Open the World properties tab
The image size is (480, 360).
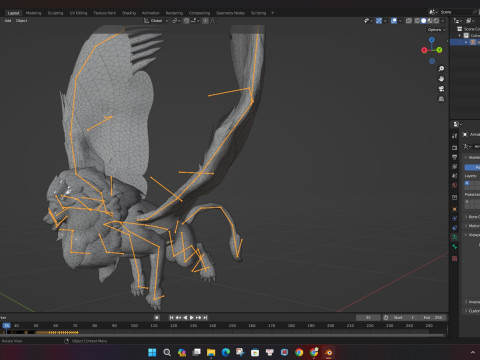(455, 185)
